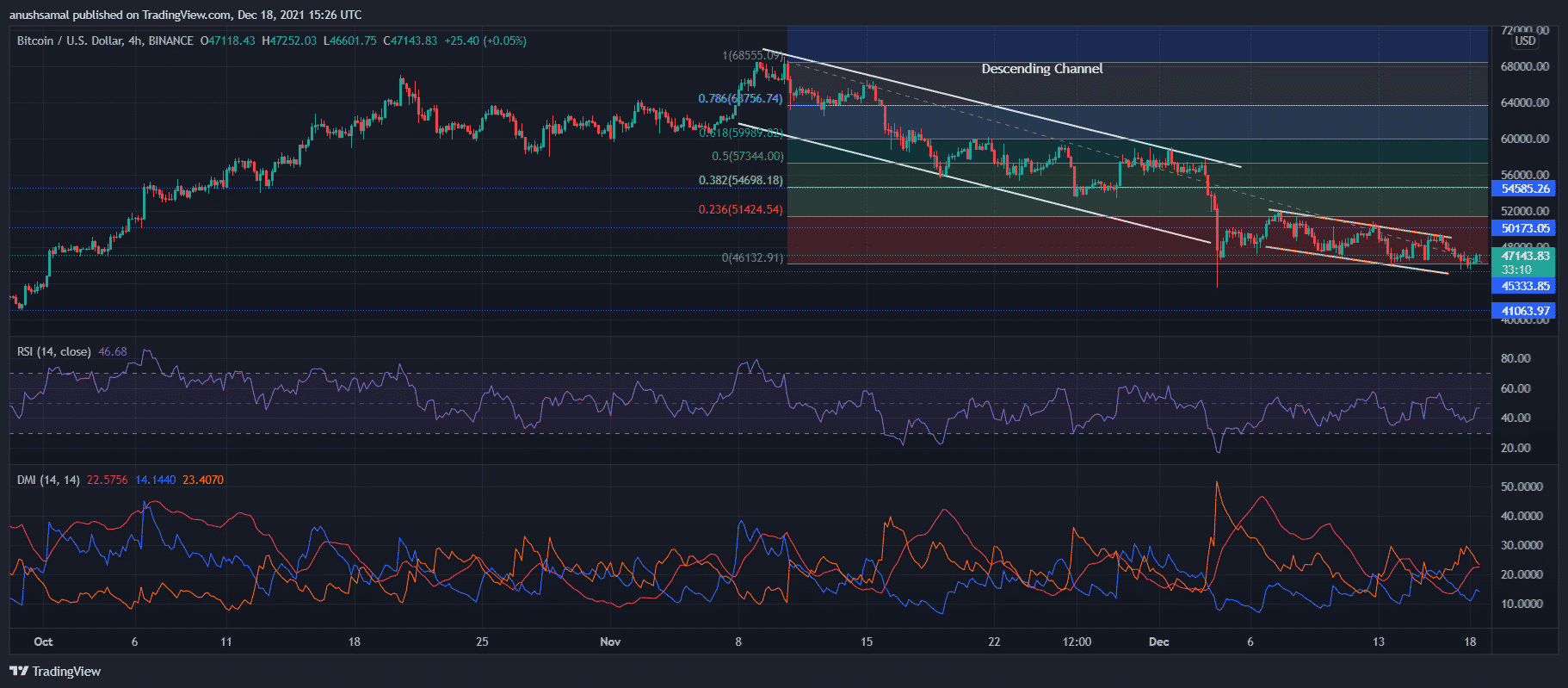
Task: Select the Oct marker on the time axis
Action: click(x=43, y=642)
